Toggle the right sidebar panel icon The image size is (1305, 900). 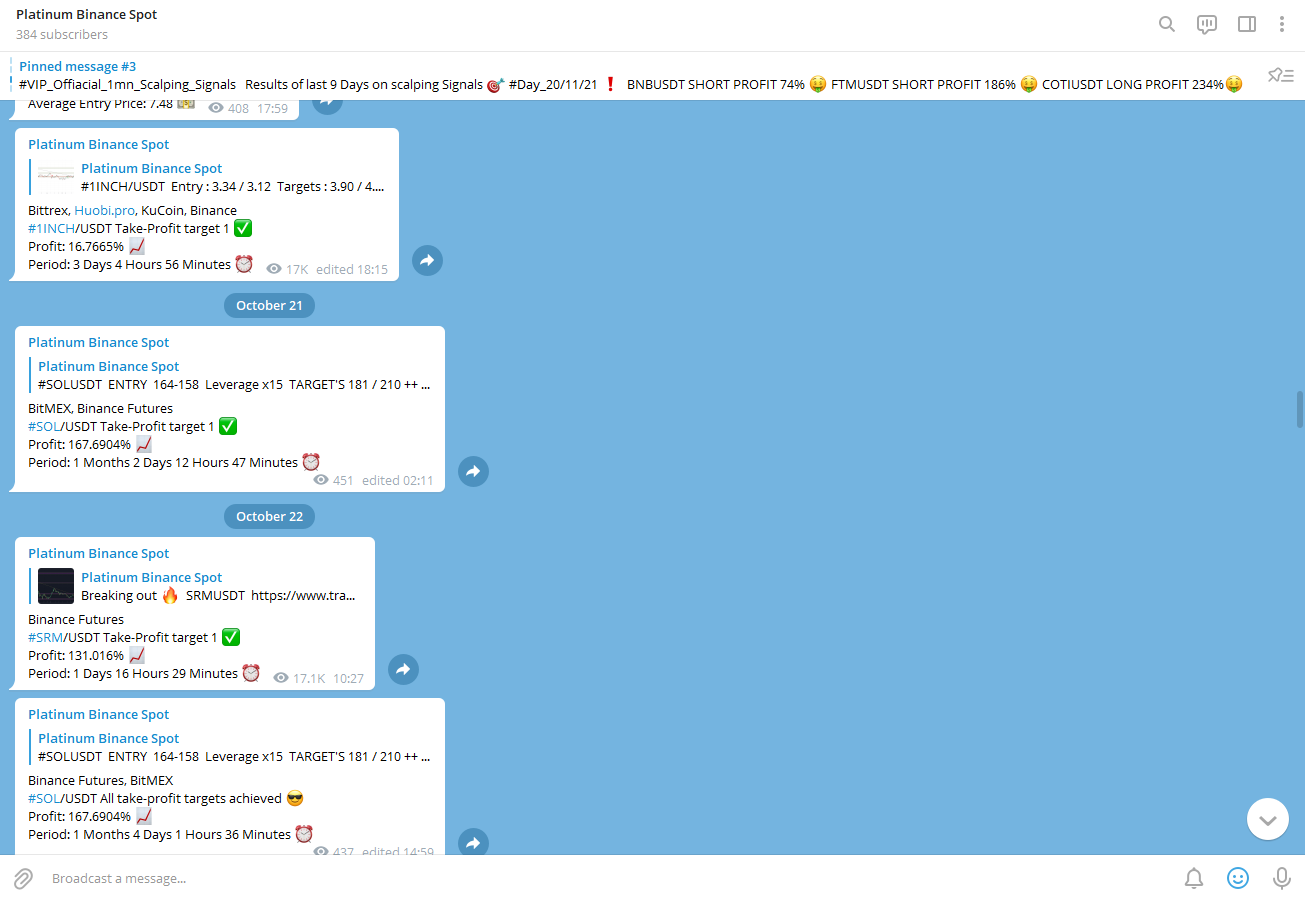click(x=1247, y=24)
